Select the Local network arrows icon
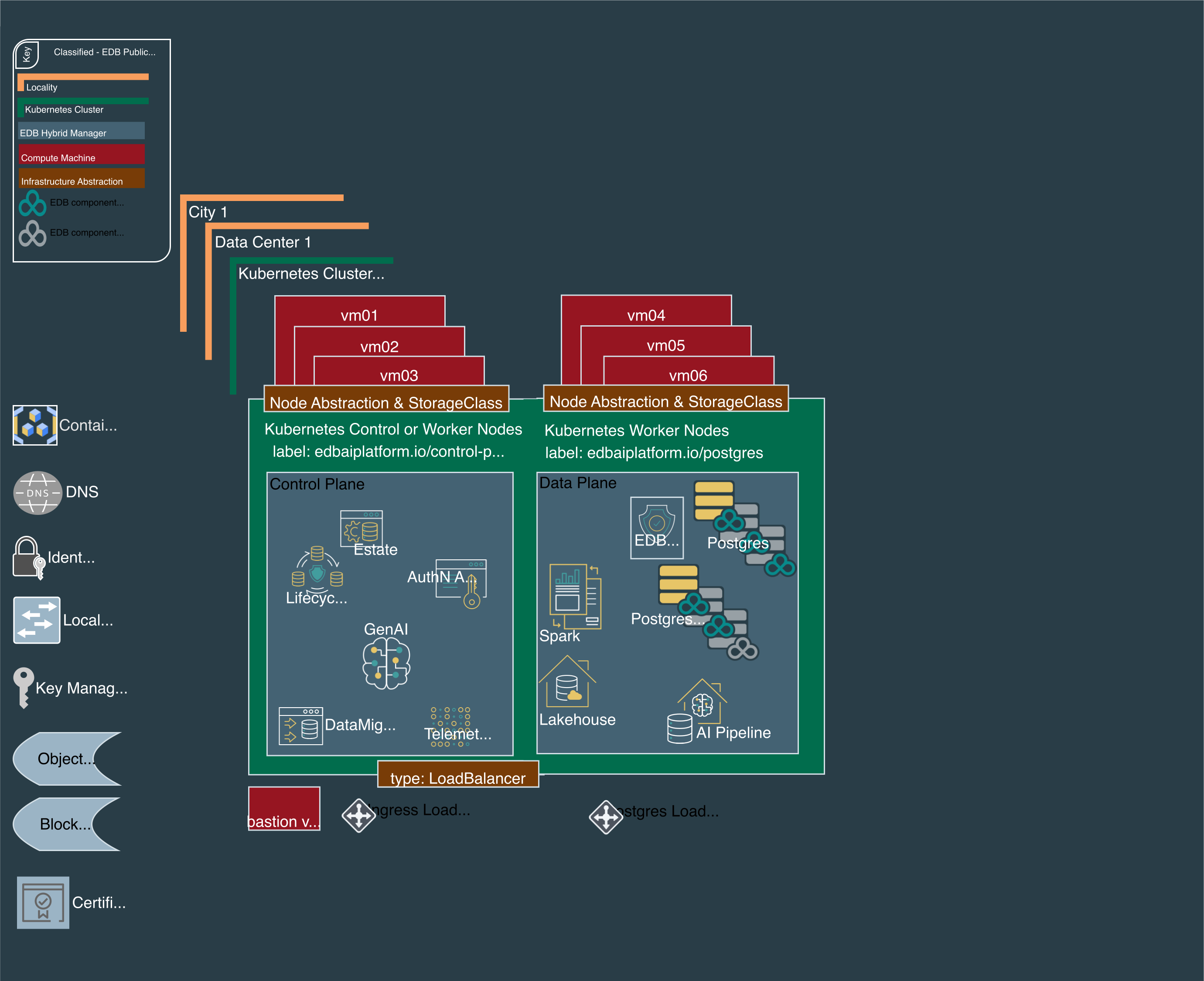This screenshot has height=981, width=1204. tap(37, 620)
